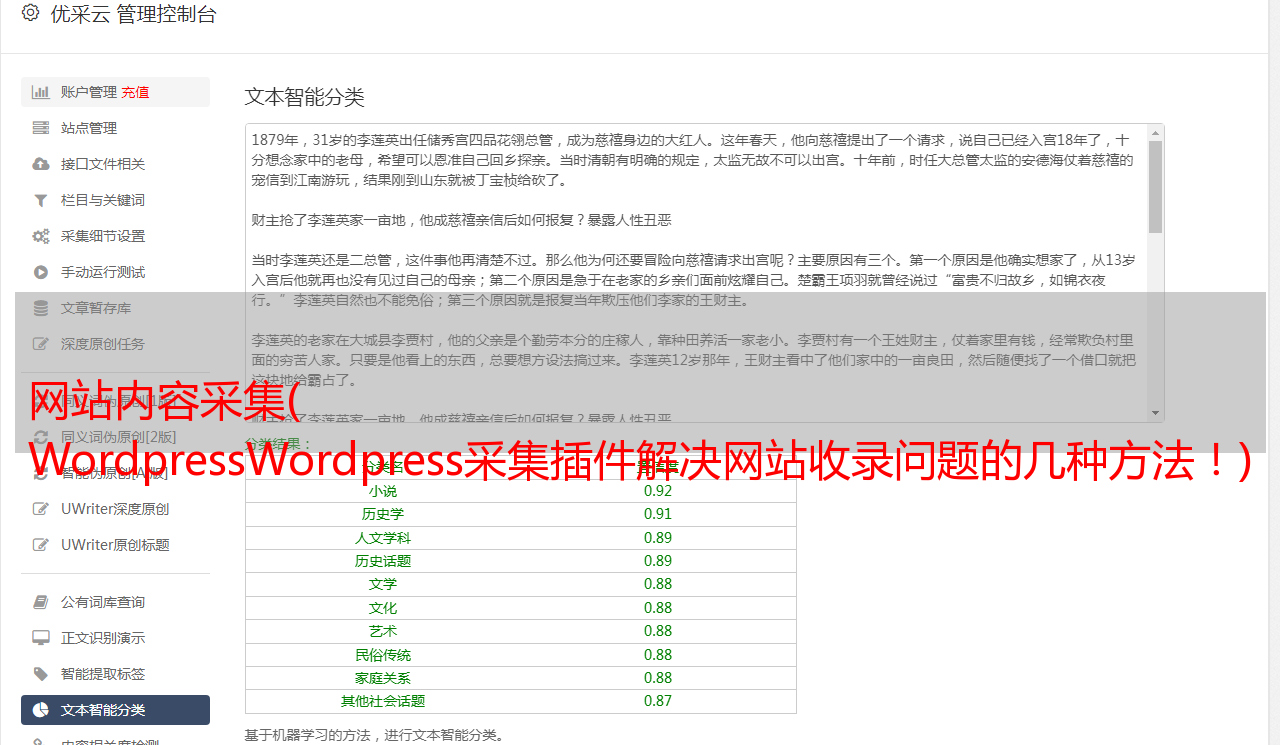Click the tag icon for 智能提取标签
The width and height of the screenshot is (1280, 745).
41,674
